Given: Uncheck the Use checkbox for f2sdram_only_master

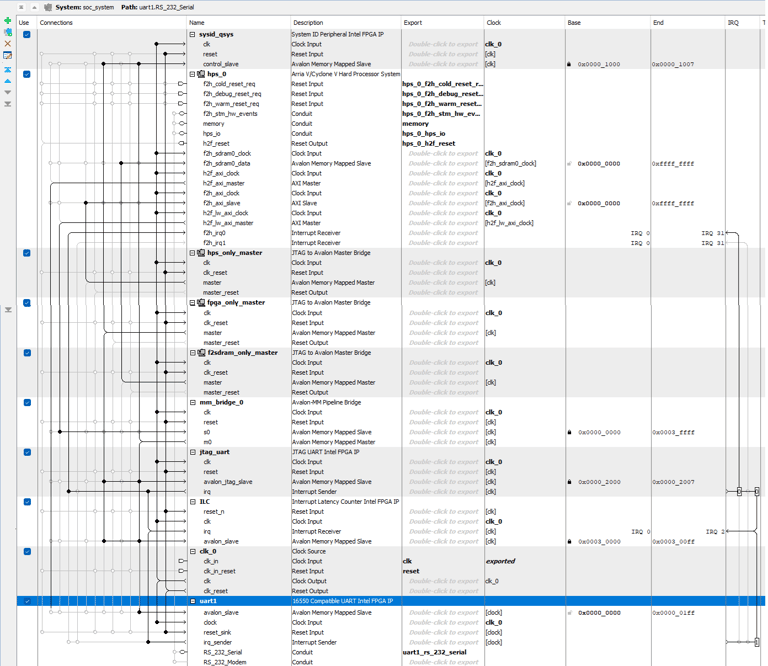Looking at the screenshot, I should point(27,353).
